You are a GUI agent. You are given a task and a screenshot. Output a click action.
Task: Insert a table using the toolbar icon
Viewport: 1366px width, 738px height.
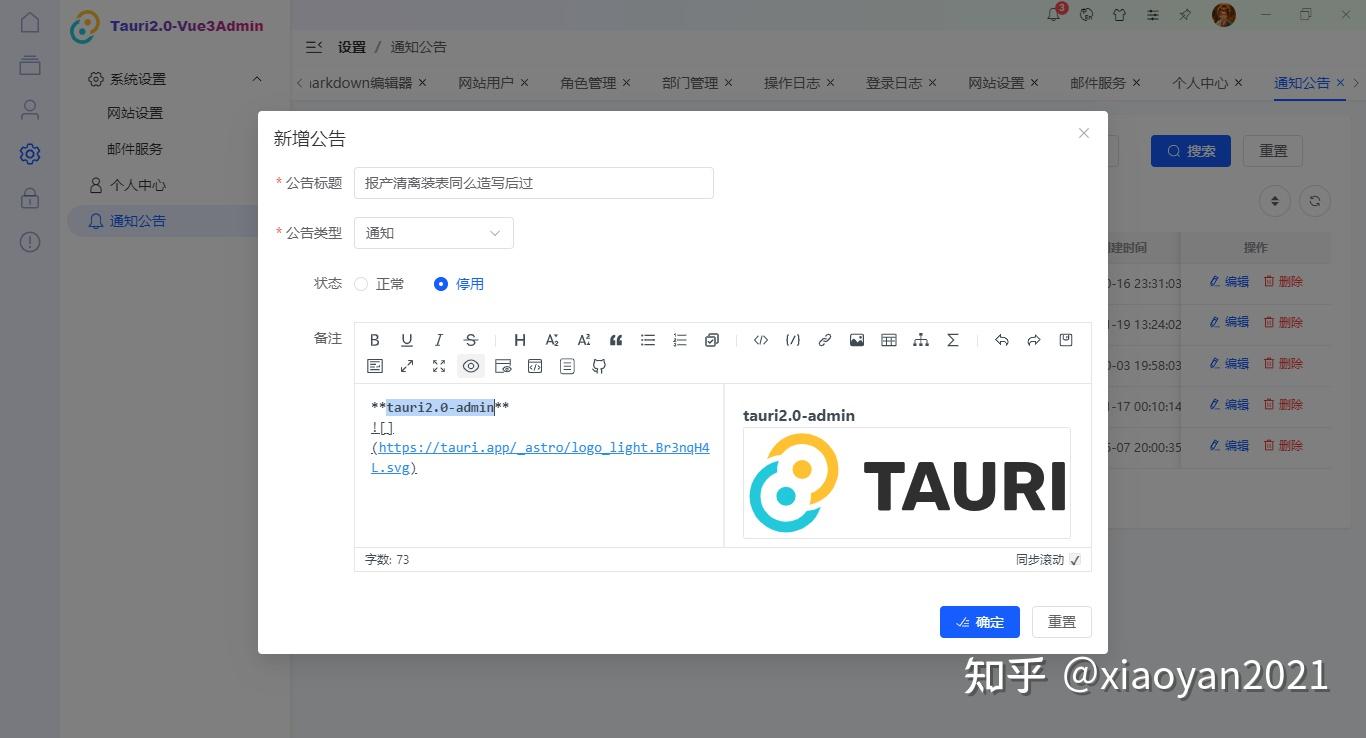tap(888, 340)
